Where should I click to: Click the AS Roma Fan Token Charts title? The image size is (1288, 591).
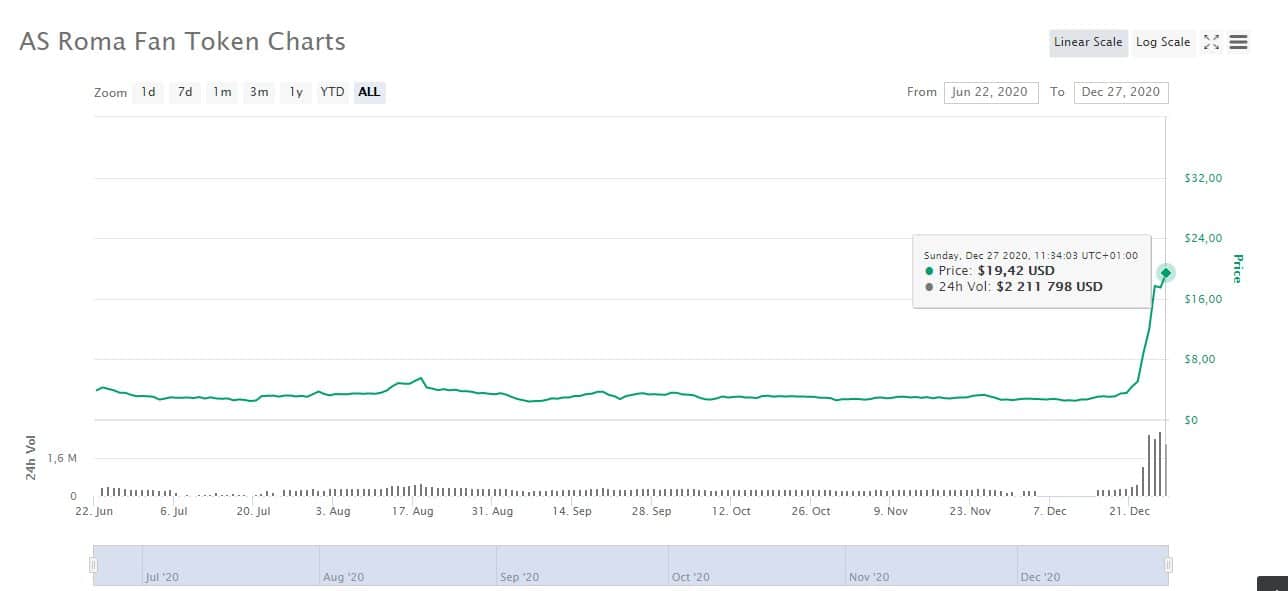[183, 42]
